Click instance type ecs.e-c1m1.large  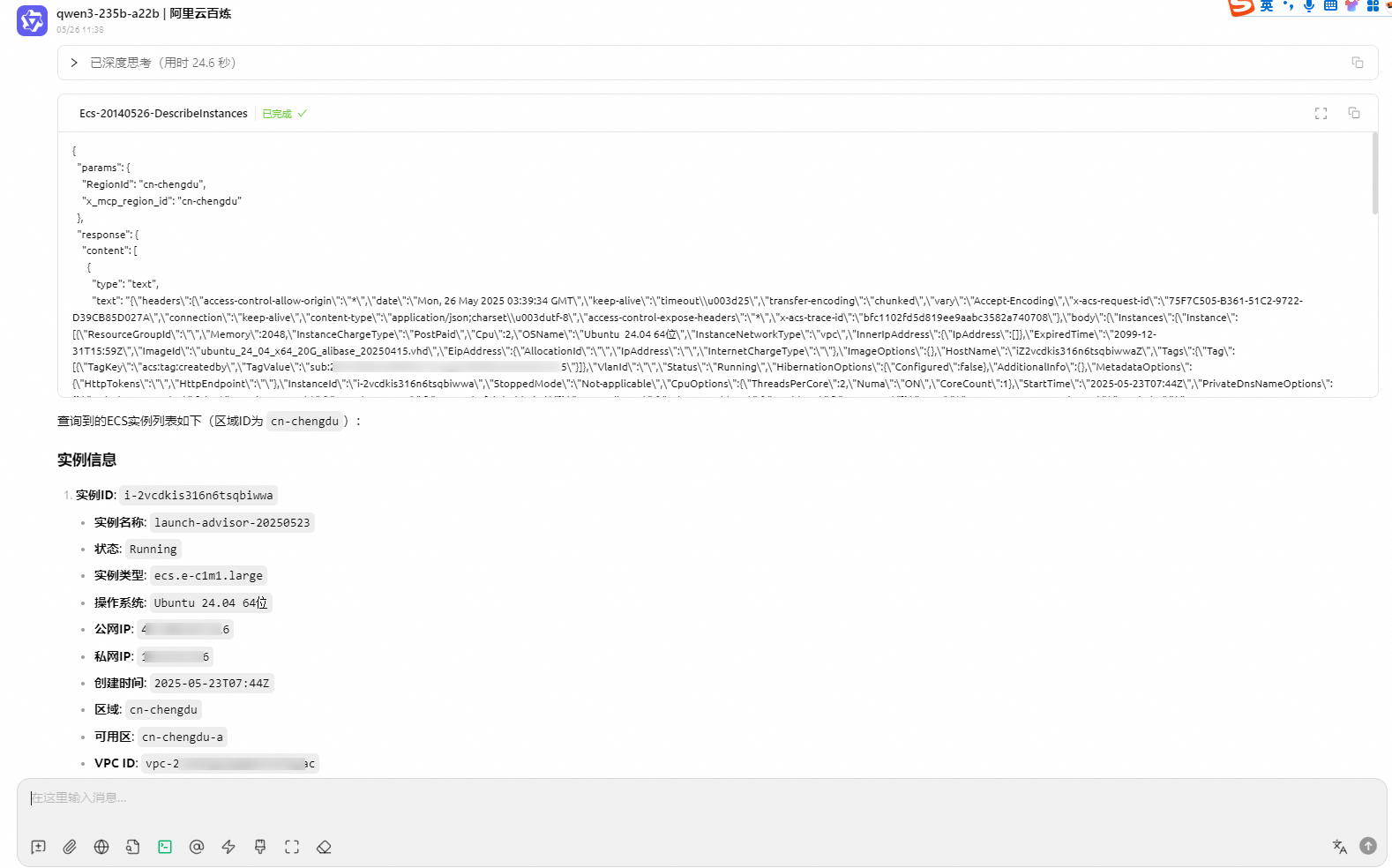(x=208, y=576)
